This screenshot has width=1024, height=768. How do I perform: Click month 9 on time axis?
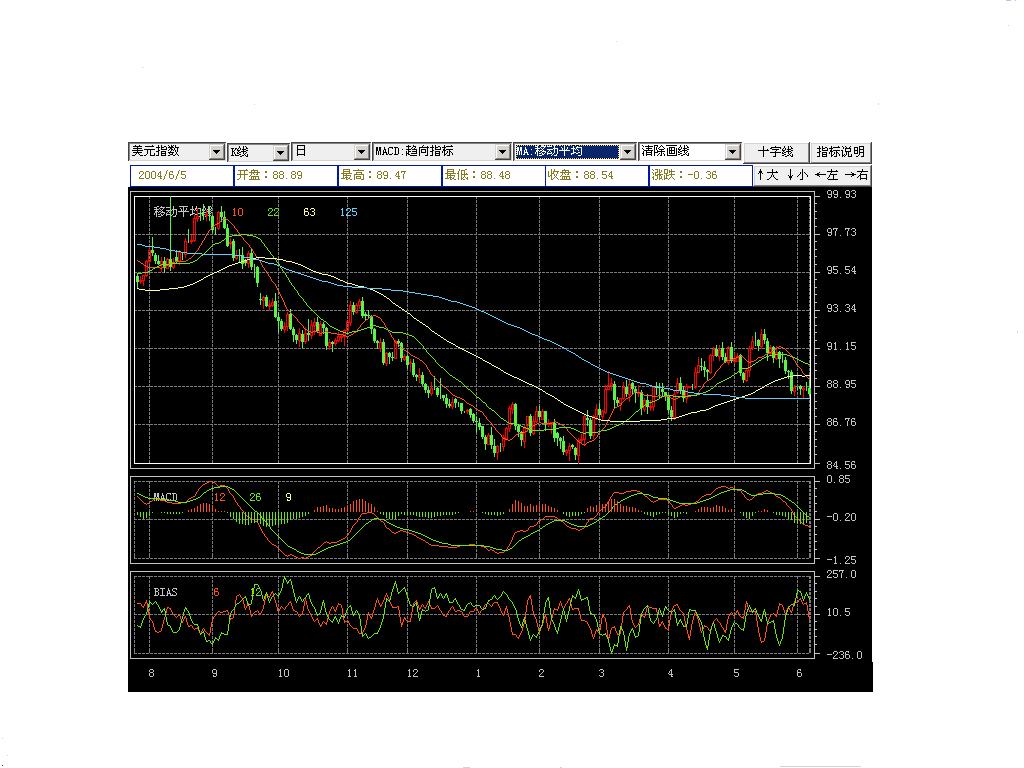[x=214, y=673]
